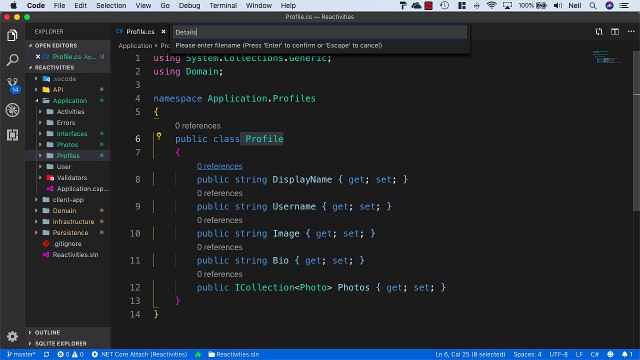The width and height of the screenshot is (640, 360).
Task: Click the code minimap preview
Action: [606, 57]
